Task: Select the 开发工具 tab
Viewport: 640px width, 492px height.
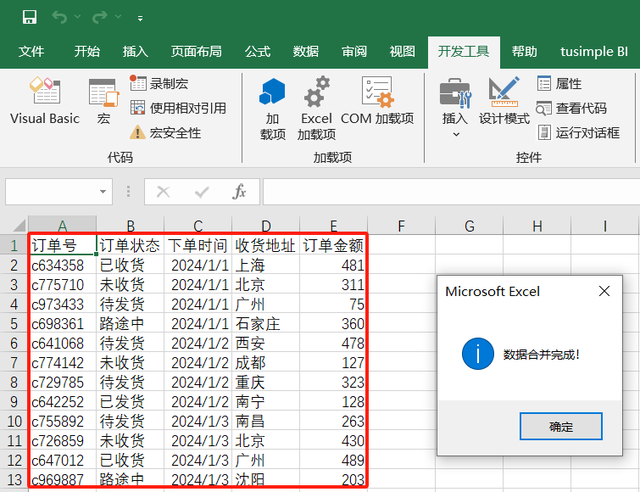Action: pyautogui.click(x=464, y=51)
